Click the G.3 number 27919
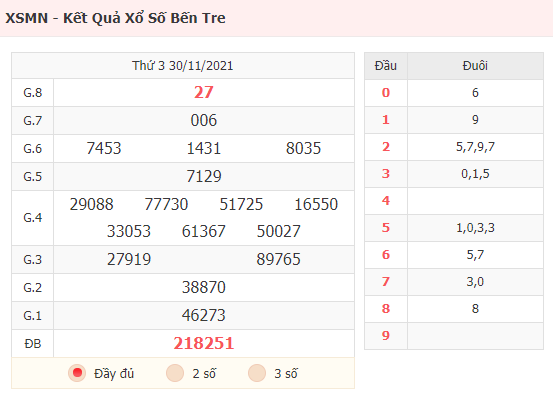 (x=129, y=259)
